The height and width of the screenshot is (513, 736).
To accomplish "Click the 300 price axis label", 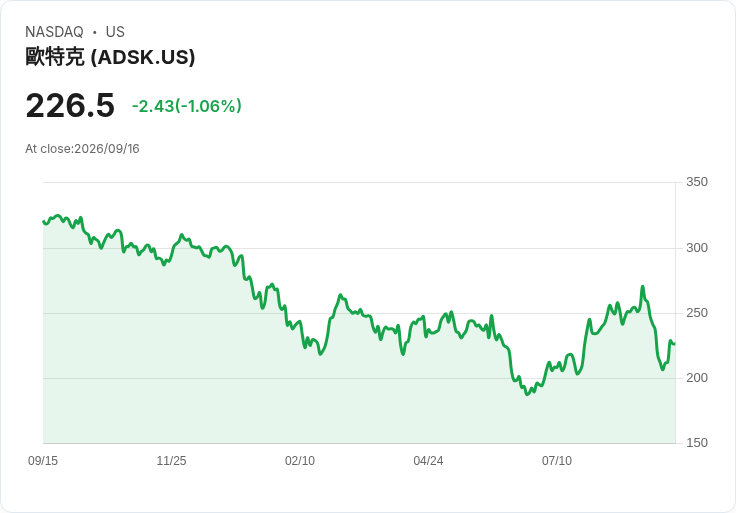I will [697, 247].
